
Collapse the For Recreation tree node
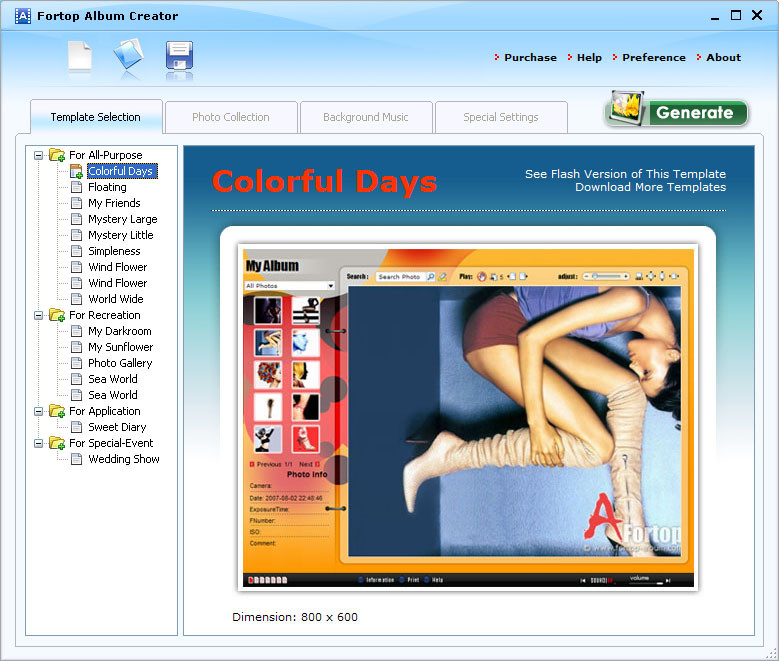[38, 316]
